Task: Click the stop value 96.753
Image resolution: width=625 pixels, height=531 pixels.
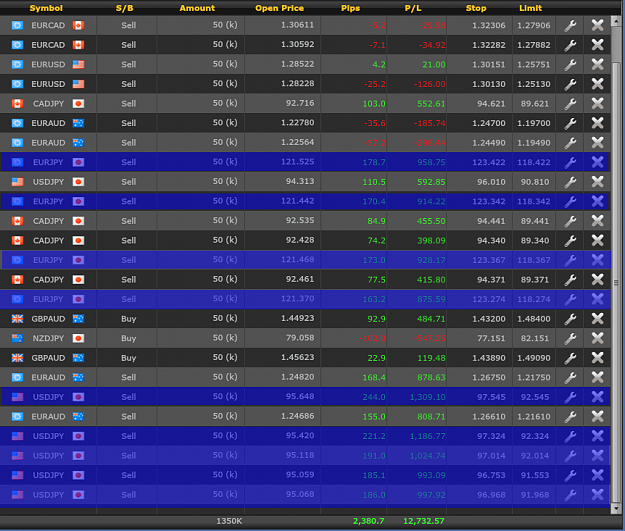Action: pos(491,475)
